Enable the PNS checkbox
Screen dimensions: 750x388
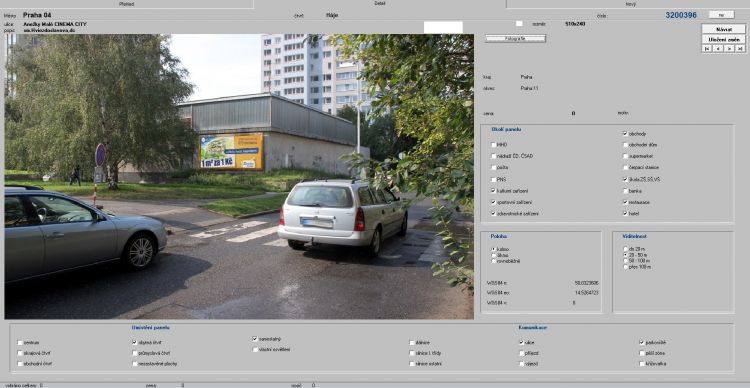(494, 179)
